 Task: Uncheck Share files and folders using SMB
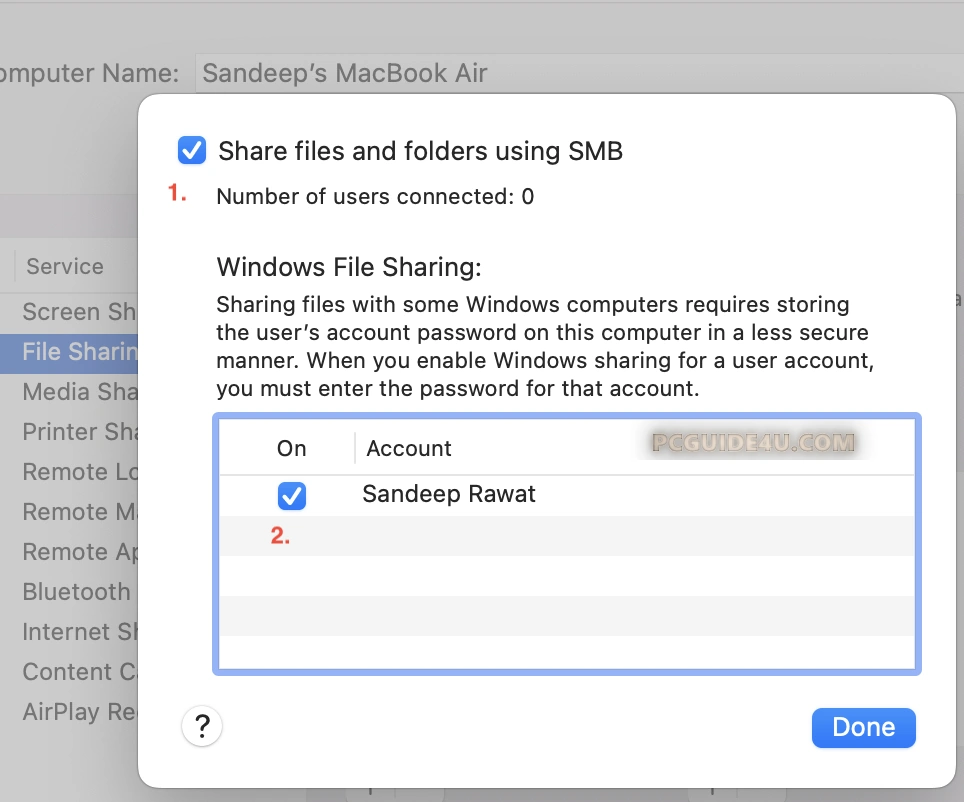[x=191, y=151]
